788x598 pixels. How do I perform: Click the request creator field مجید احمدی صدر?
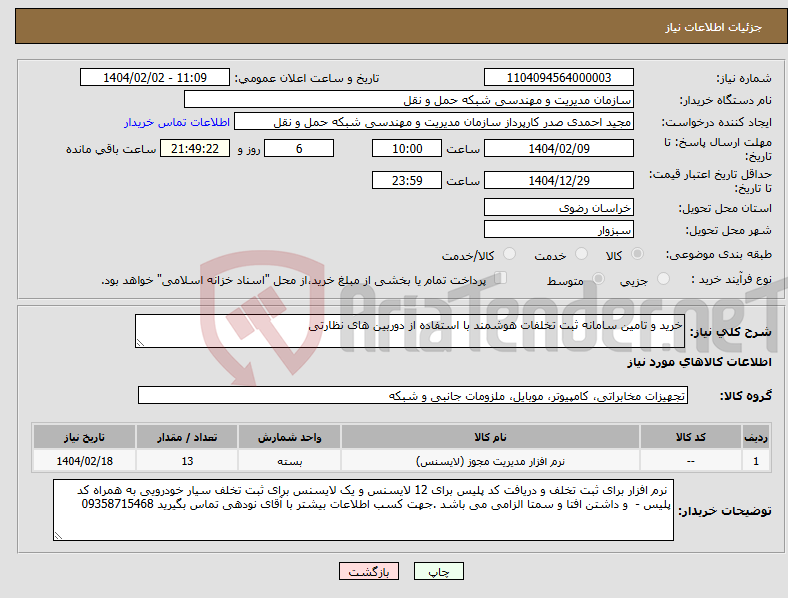(434, 122)
